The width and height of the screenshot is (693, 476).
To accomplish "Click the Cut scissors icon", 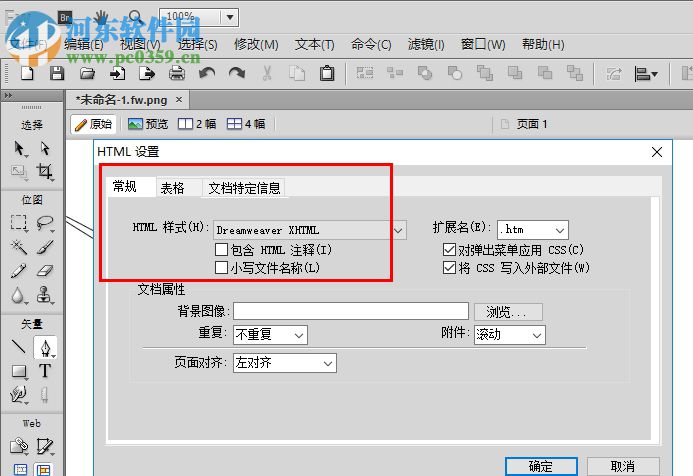I will click(x=267, y=73).
